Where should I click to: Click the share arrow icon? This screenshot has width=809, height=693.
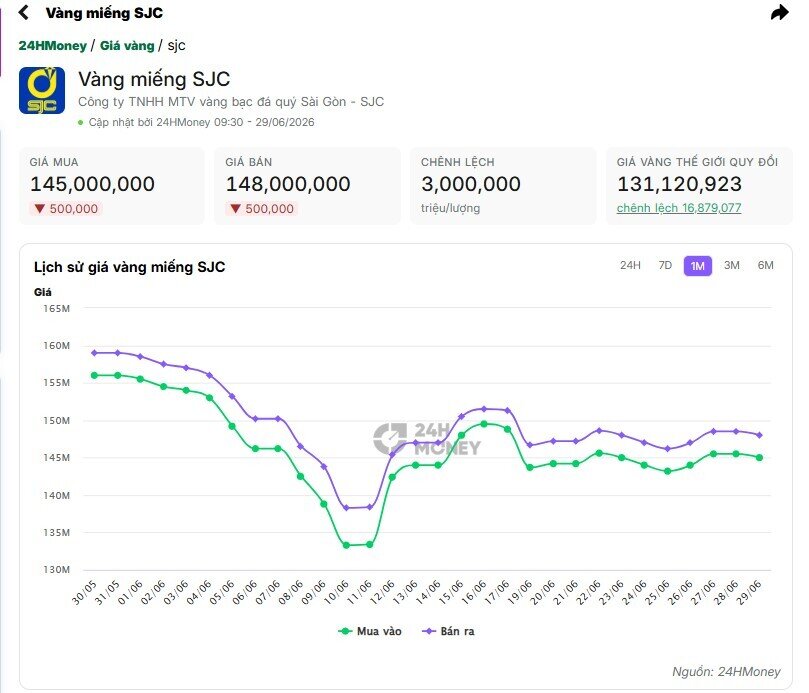(780, 12)
